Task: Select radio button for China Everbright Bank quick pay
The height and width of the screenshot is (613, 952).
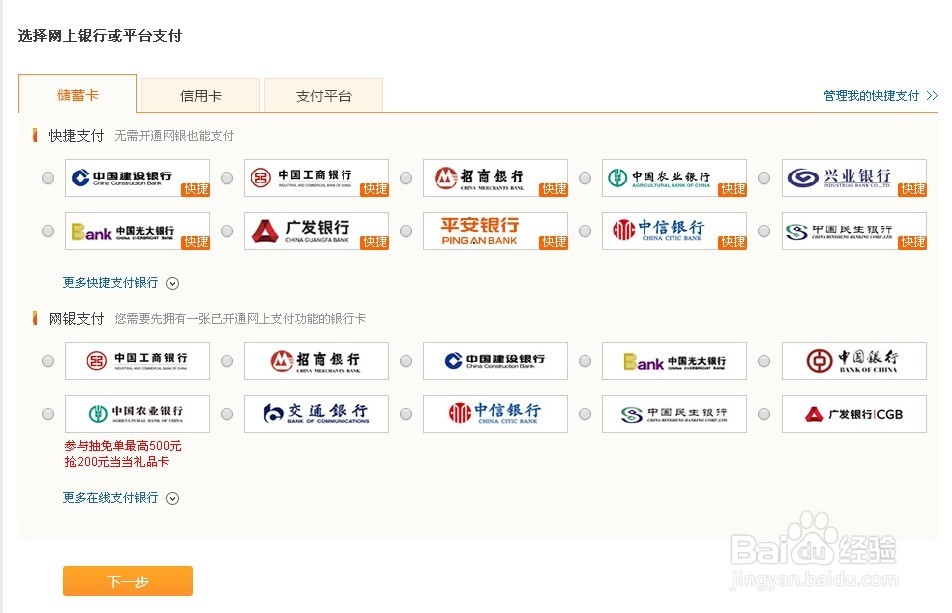Action: pos(48,231)
